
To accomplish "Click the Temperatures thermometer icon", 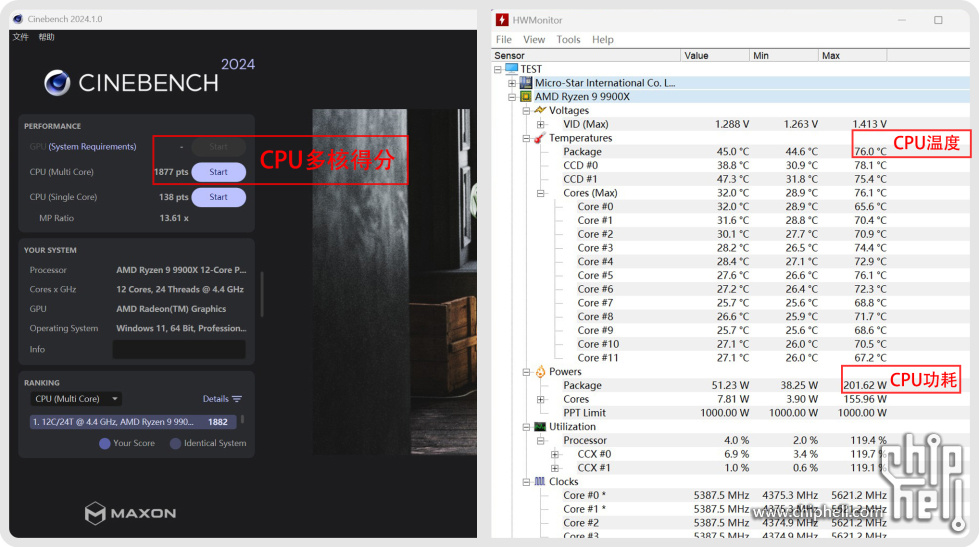I will coord(539,138).
